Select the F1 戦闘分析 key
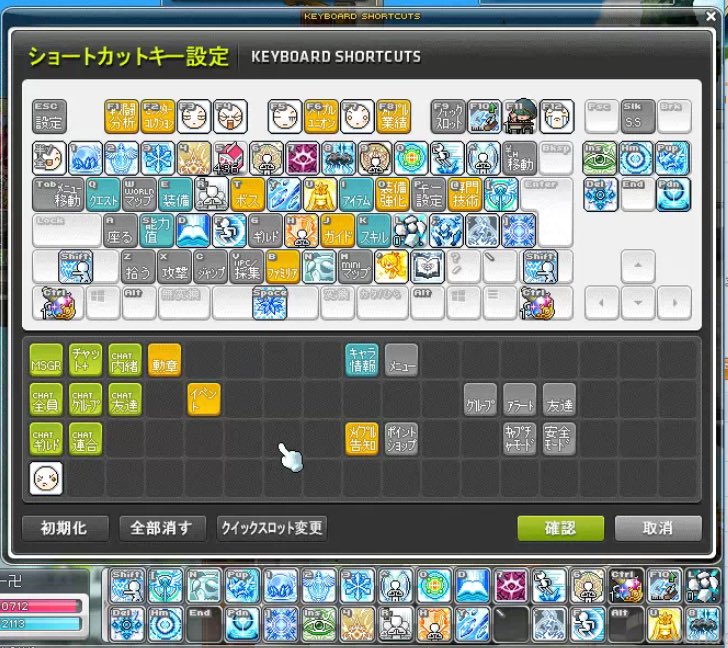This screenshot has height=648, width=728. click(121, 117)
